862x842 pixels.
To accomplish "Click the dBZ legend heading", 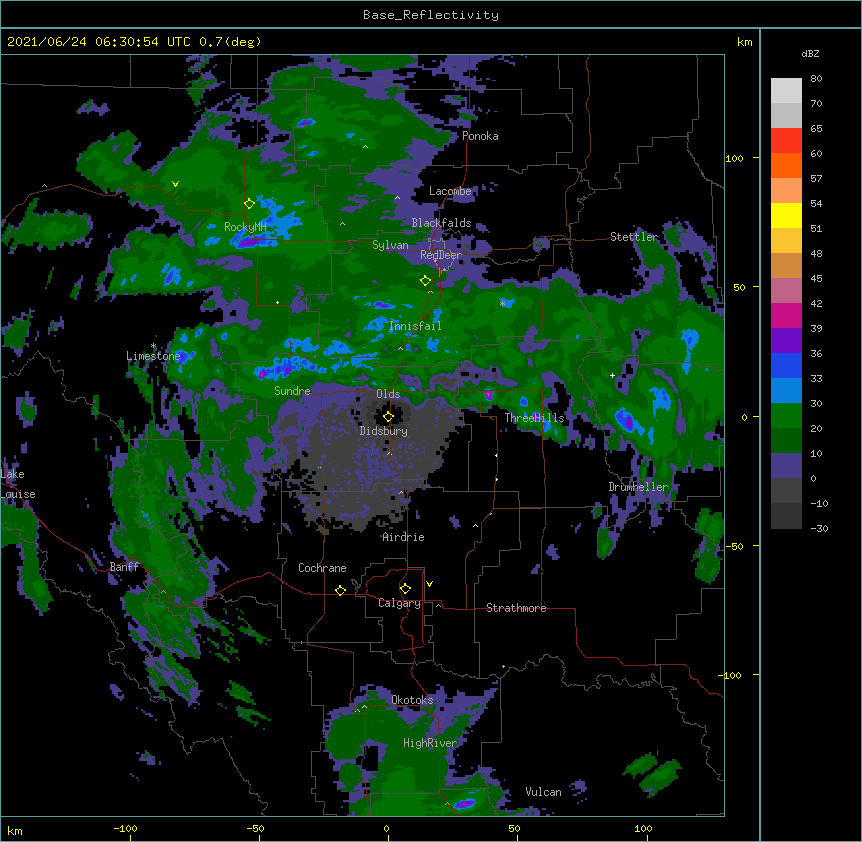I will point(810,54).
